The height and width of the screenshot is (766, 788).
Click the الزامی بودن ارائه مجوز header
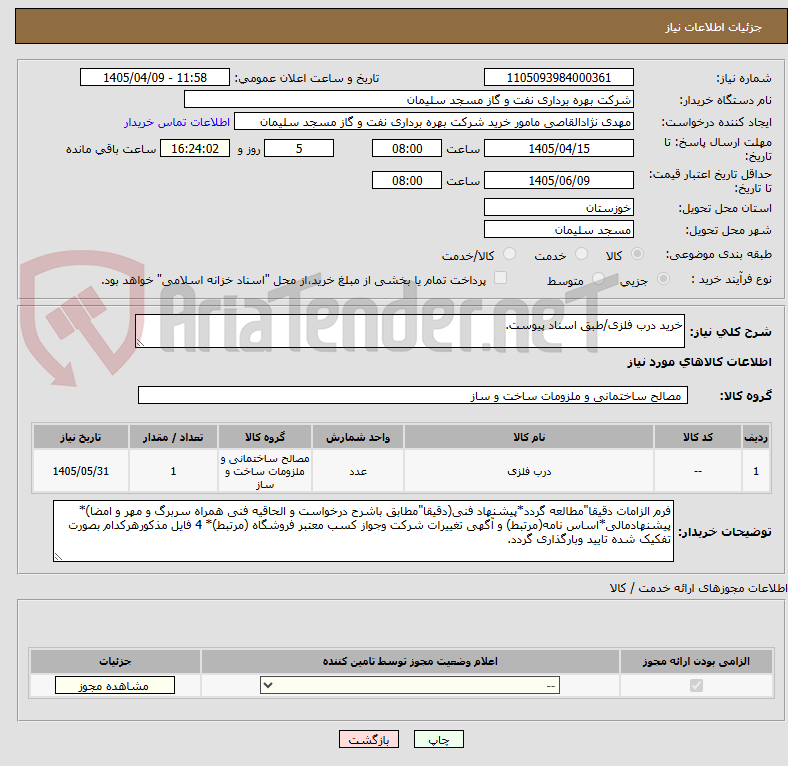(x=696, y=661)
